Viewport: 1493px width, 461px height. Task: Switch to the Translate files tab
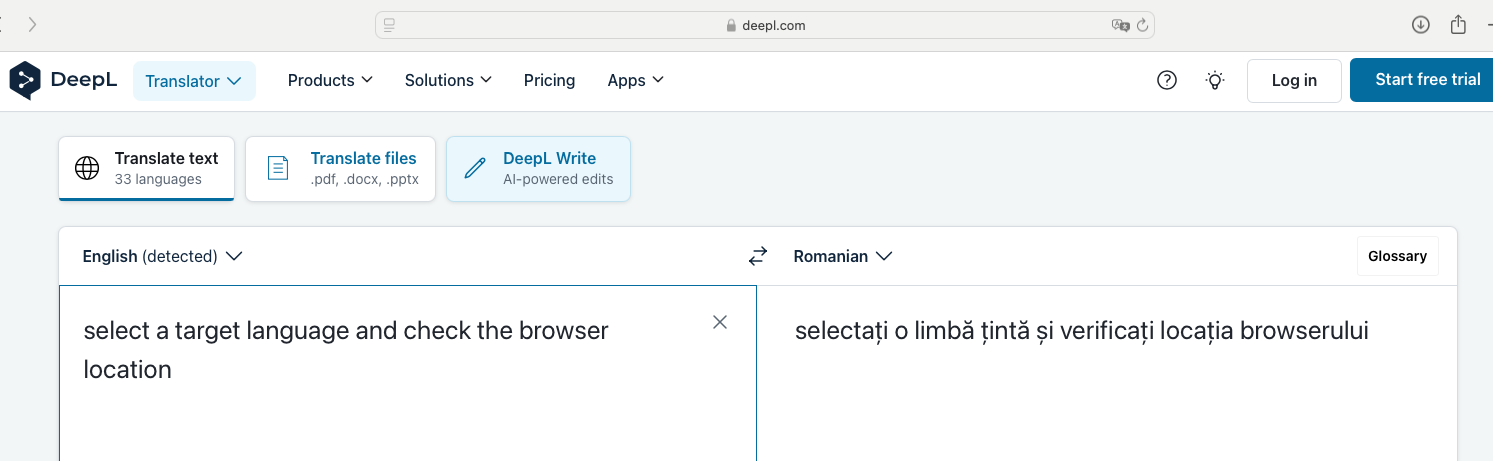pyautogui.click(x=340, y=168)
